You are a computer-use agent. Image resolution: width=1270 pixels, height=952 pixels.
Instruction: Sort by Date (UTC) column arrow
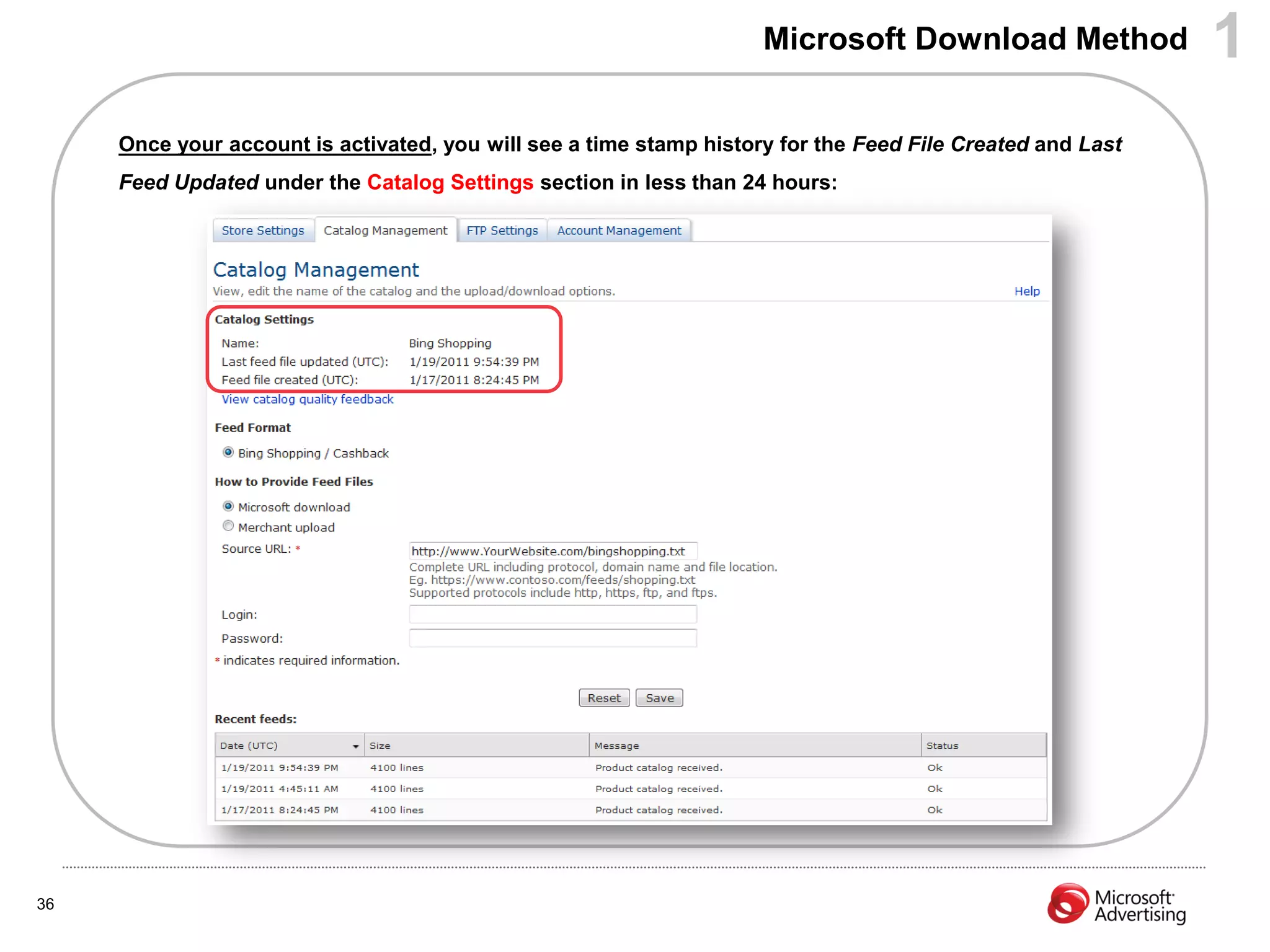[356, 746]
